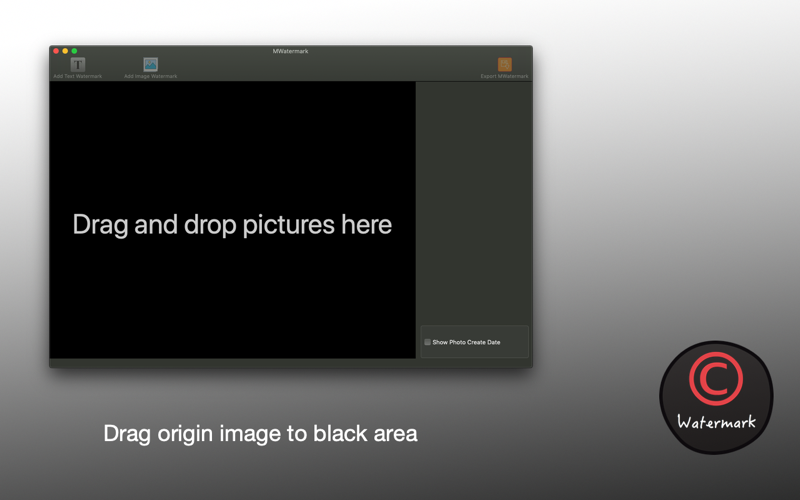Viewport: 800px width, 500px height.
Task: Select the Add Text Watermark T icon
Action: (x=78, y=64)
